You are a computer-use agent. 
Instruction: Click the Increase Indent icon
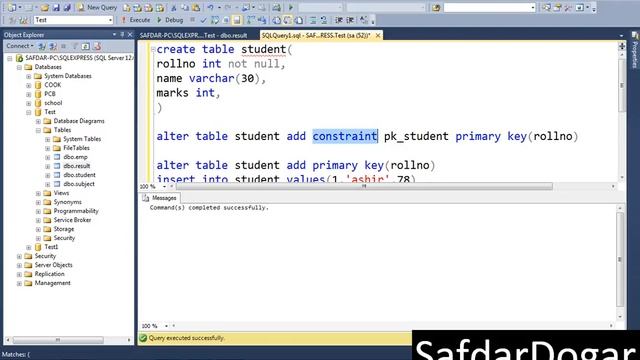[x=350, y=20]
